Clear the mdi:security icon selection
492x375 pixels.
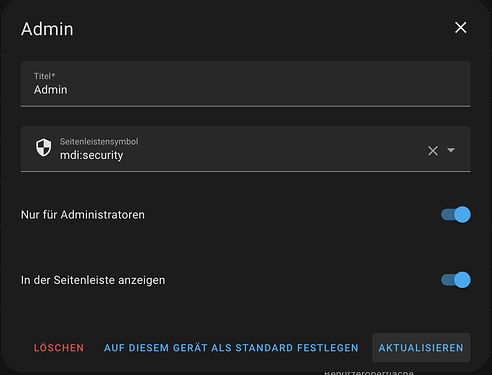(x=433, y=151)
